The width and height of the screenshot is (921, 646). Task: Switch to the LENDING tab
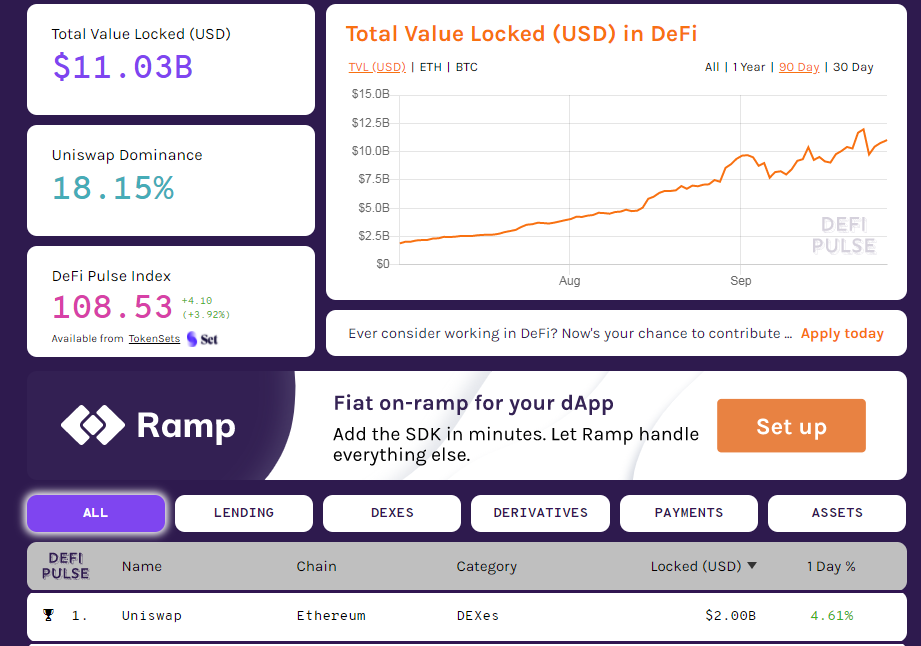(244, 513)
